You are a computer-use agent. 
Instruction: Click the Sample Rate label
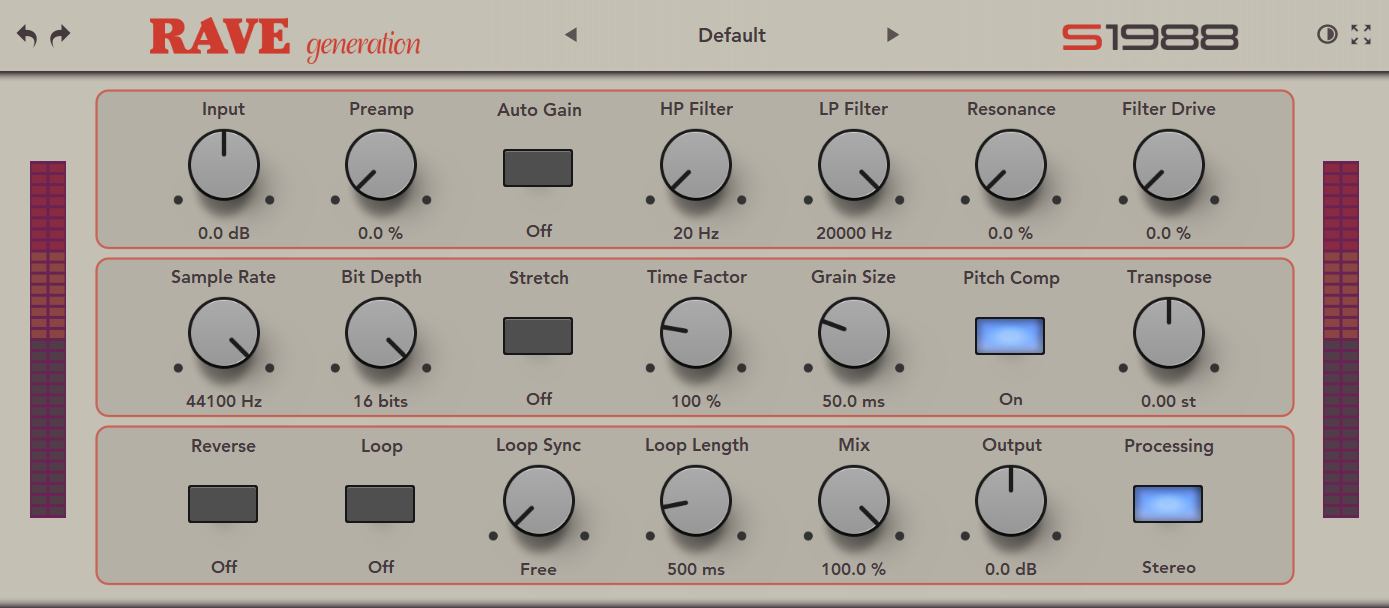[223, 277]
